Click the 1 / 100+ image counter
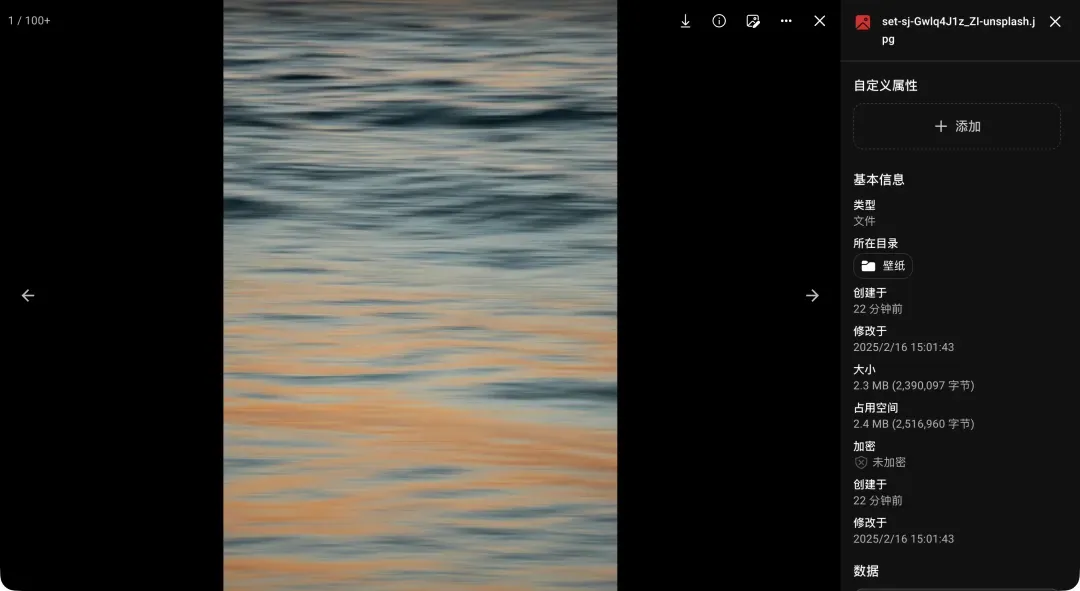The width and height of the screenshot is (1080, 591). coord(30,21)
